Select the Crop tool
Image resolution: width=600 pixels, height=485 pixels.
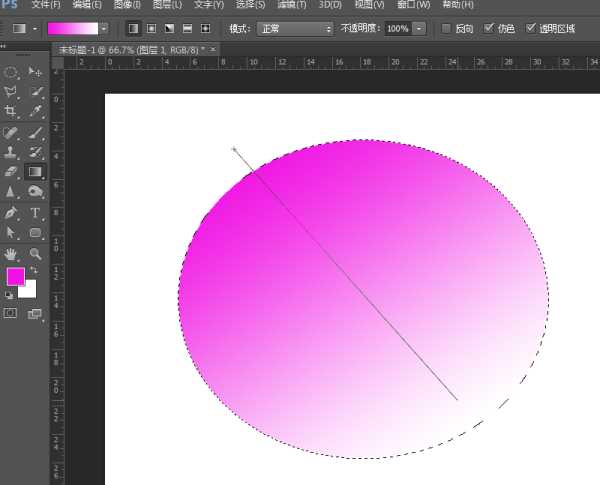coord(12,112)
